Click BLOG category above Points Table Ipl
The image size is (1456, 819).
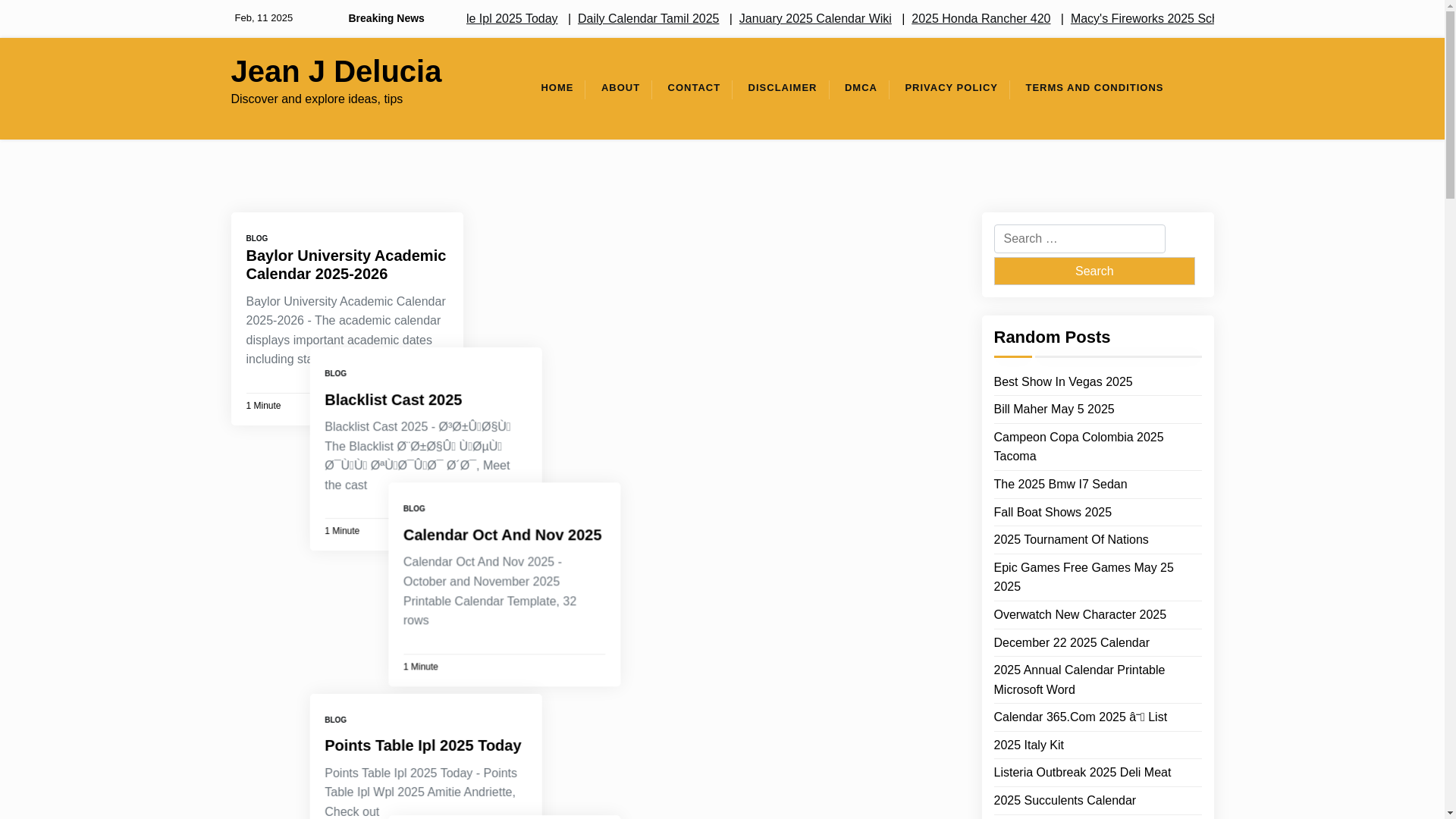pos(335,720)
